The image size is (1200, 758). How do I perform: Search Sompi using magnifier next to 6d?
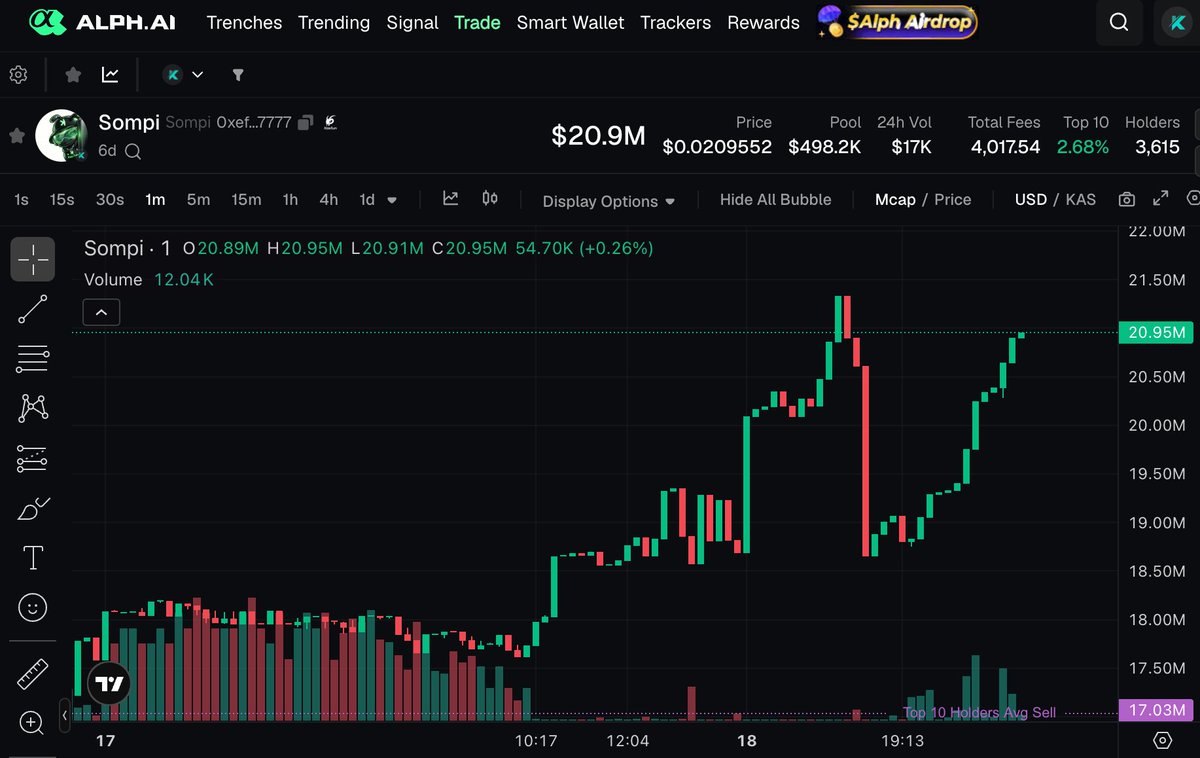click(133, 152)
